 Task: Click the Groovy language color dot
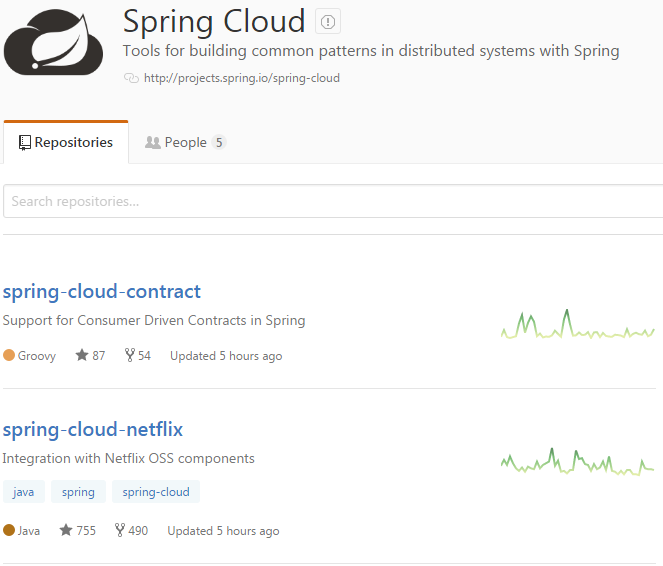[9, 355]
